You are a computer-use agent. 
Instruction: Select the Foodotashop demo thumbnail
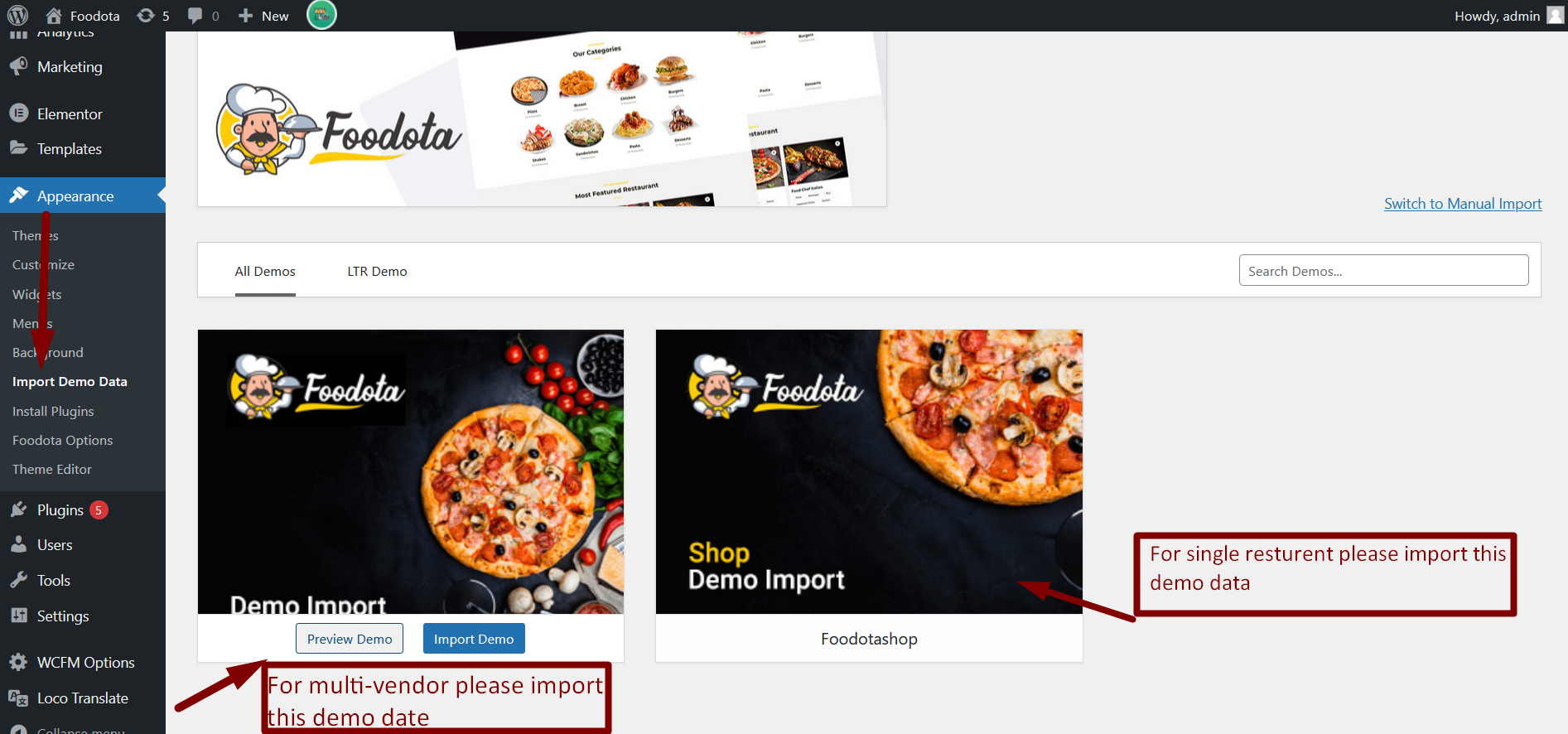869,471
